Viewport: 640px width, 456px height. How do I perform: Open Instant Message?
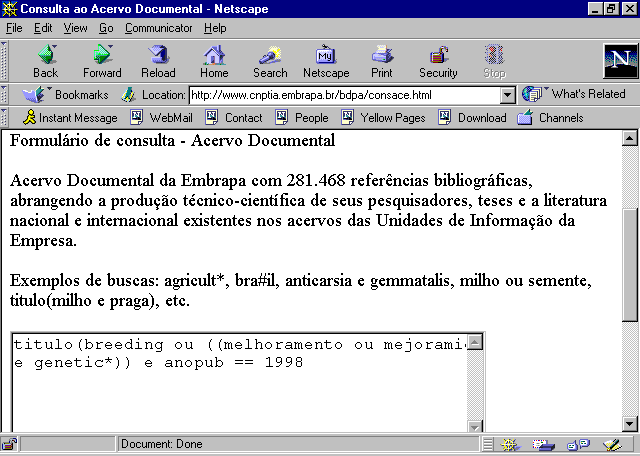70,118
